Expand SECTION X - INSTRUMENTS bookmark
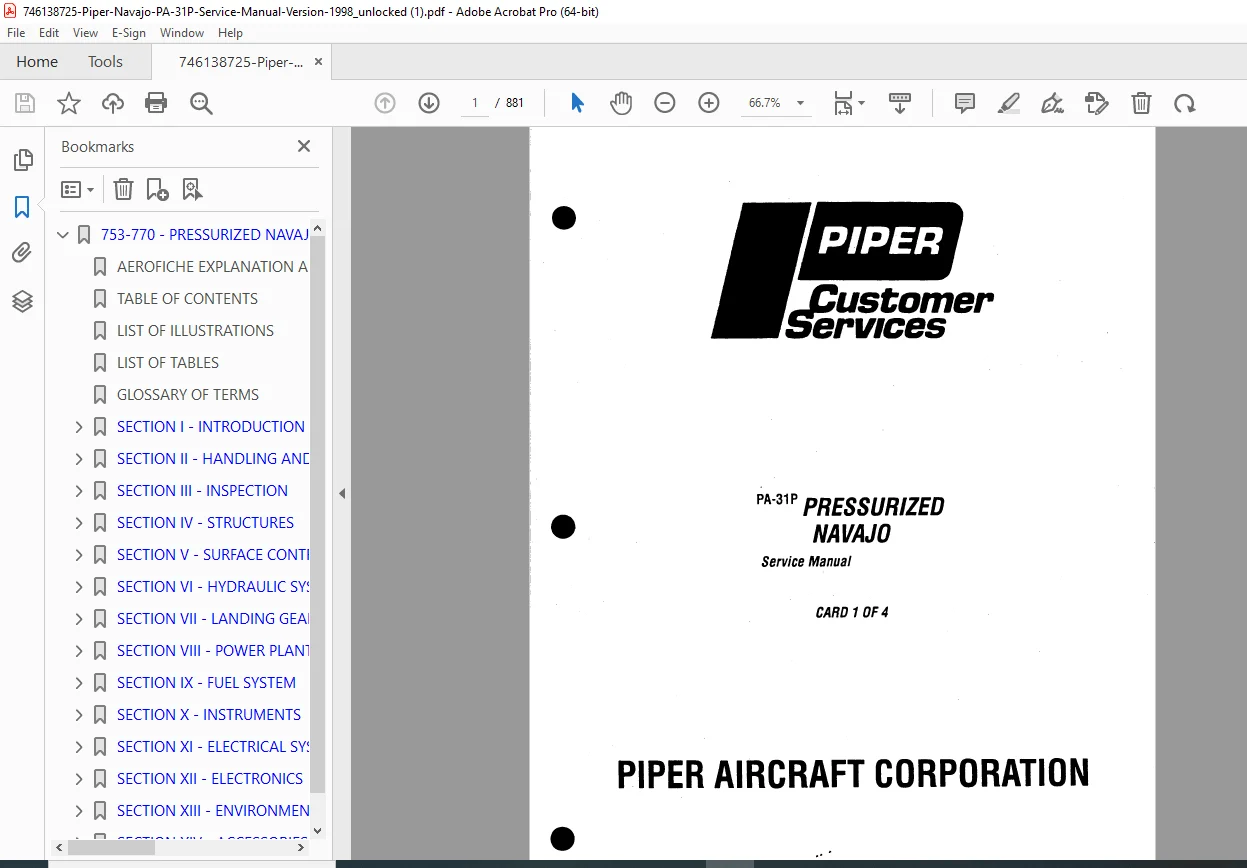The image size is (1247, 868). tap(79, 715)
